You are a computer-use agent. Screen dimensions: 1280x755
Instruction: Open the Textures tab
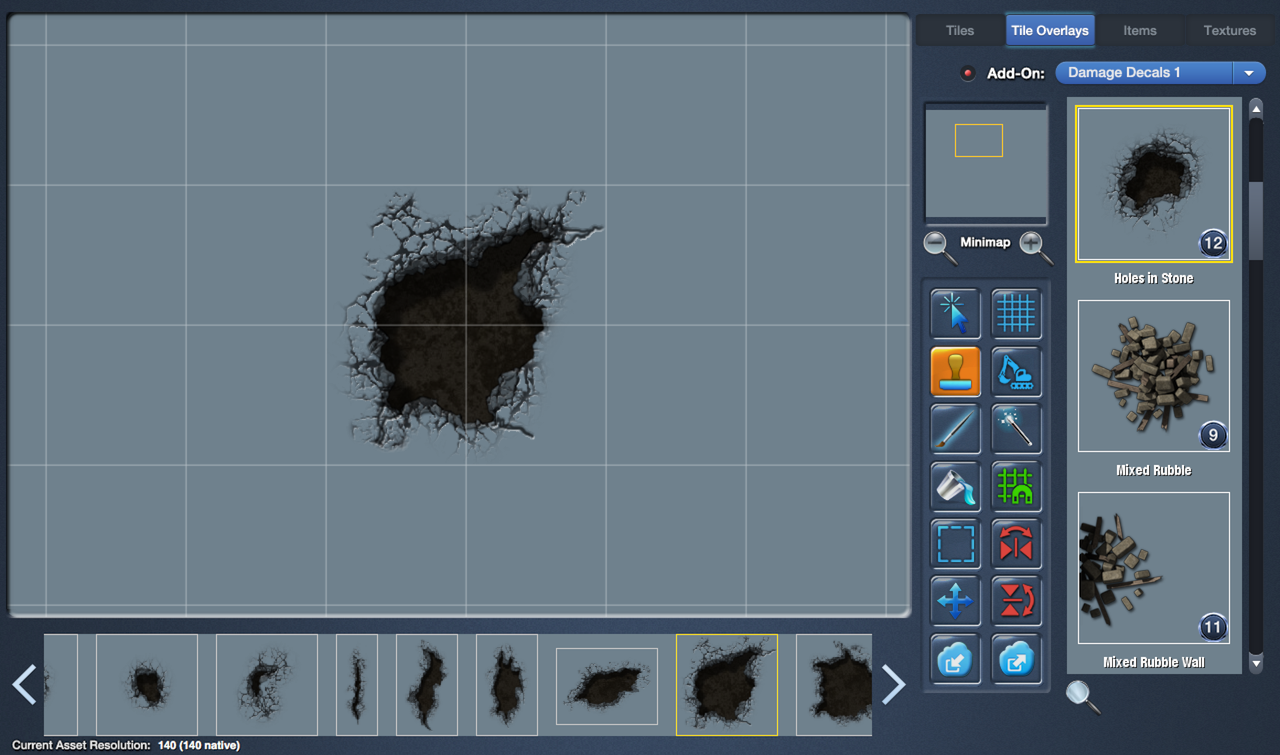[x=1229, y=31]
